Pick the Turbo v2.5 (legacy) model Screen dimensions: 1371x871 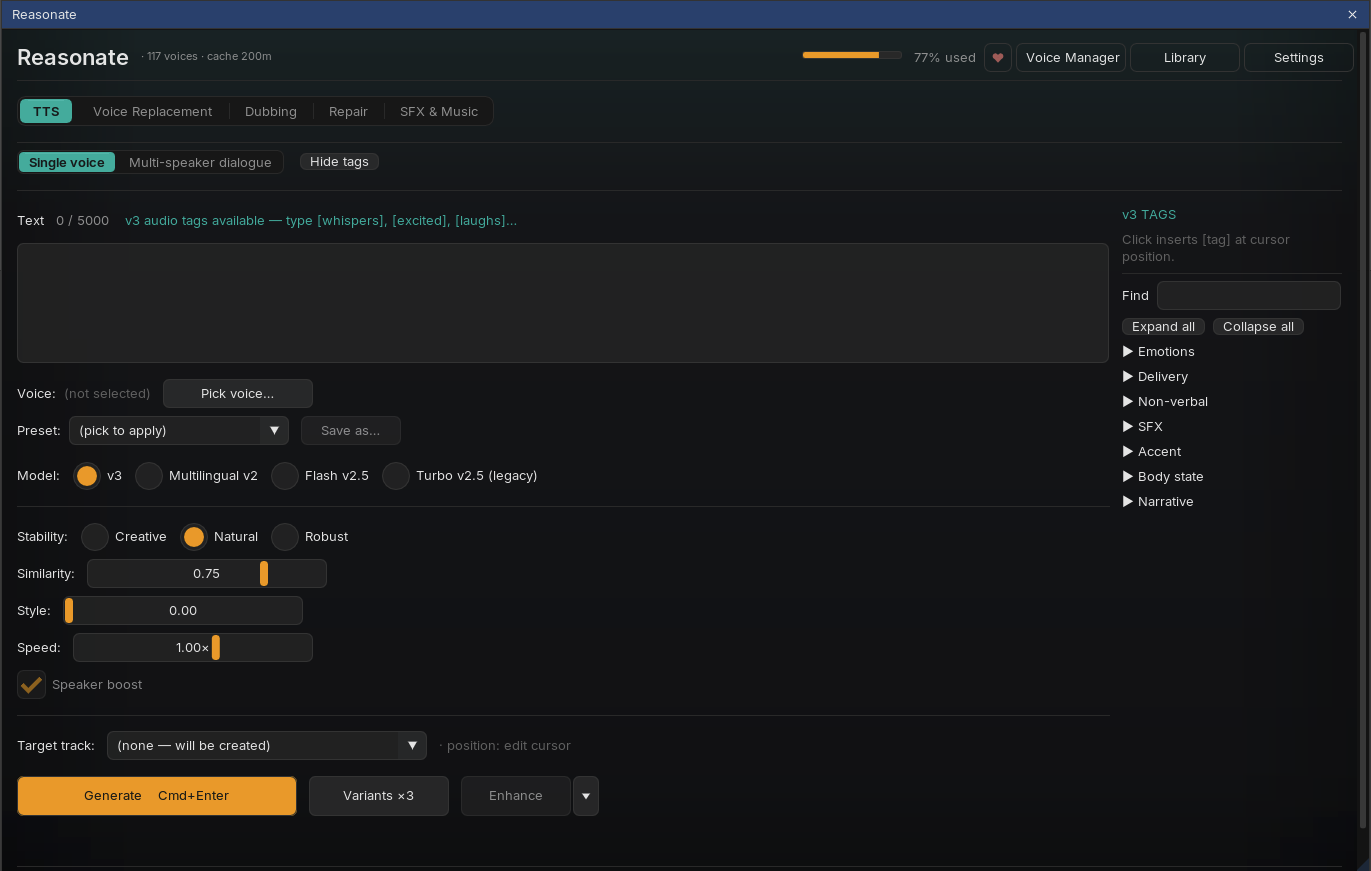point(396,476)
